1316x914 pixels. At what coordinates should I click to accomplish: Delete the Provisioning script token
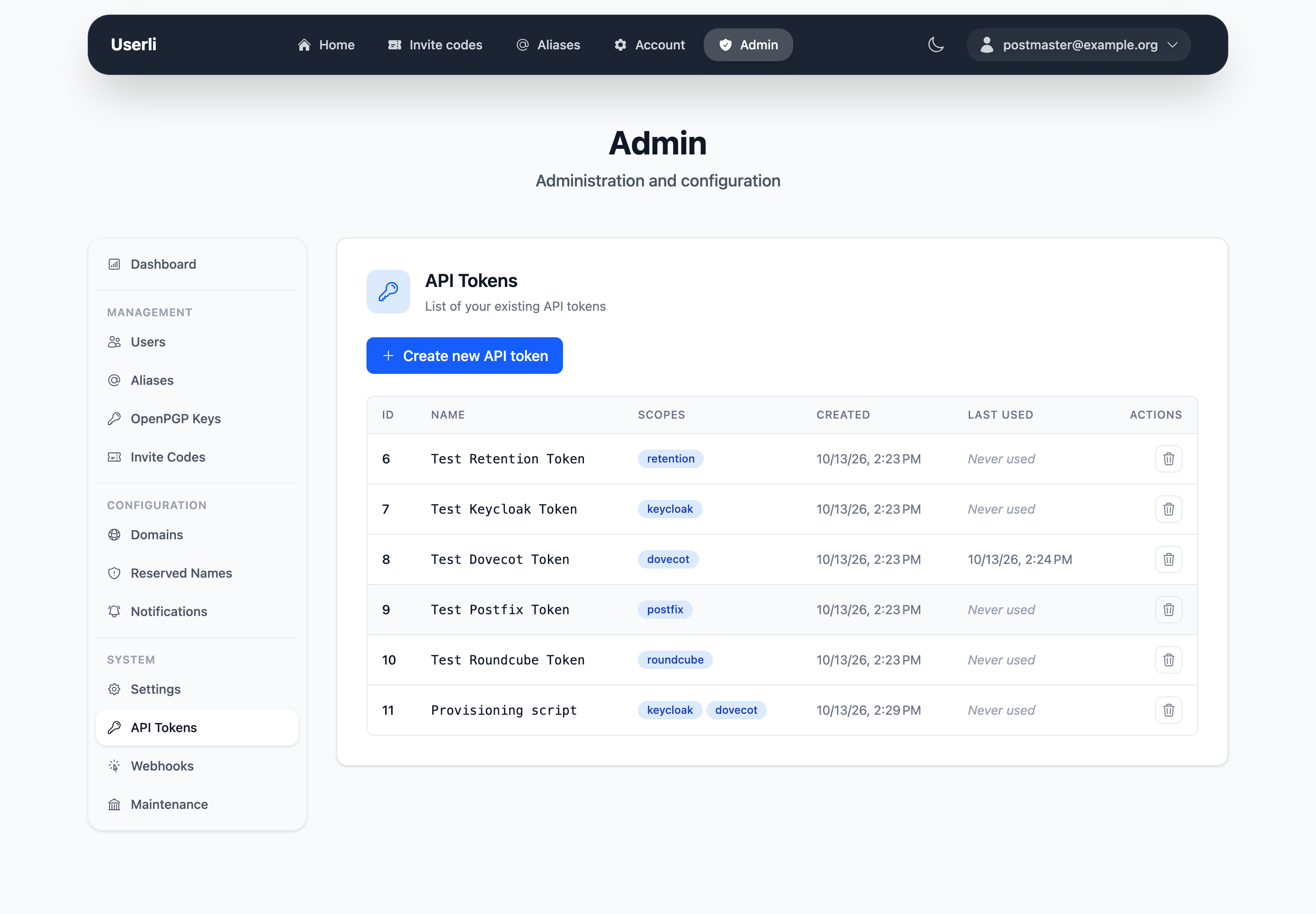pos(1168,710)
